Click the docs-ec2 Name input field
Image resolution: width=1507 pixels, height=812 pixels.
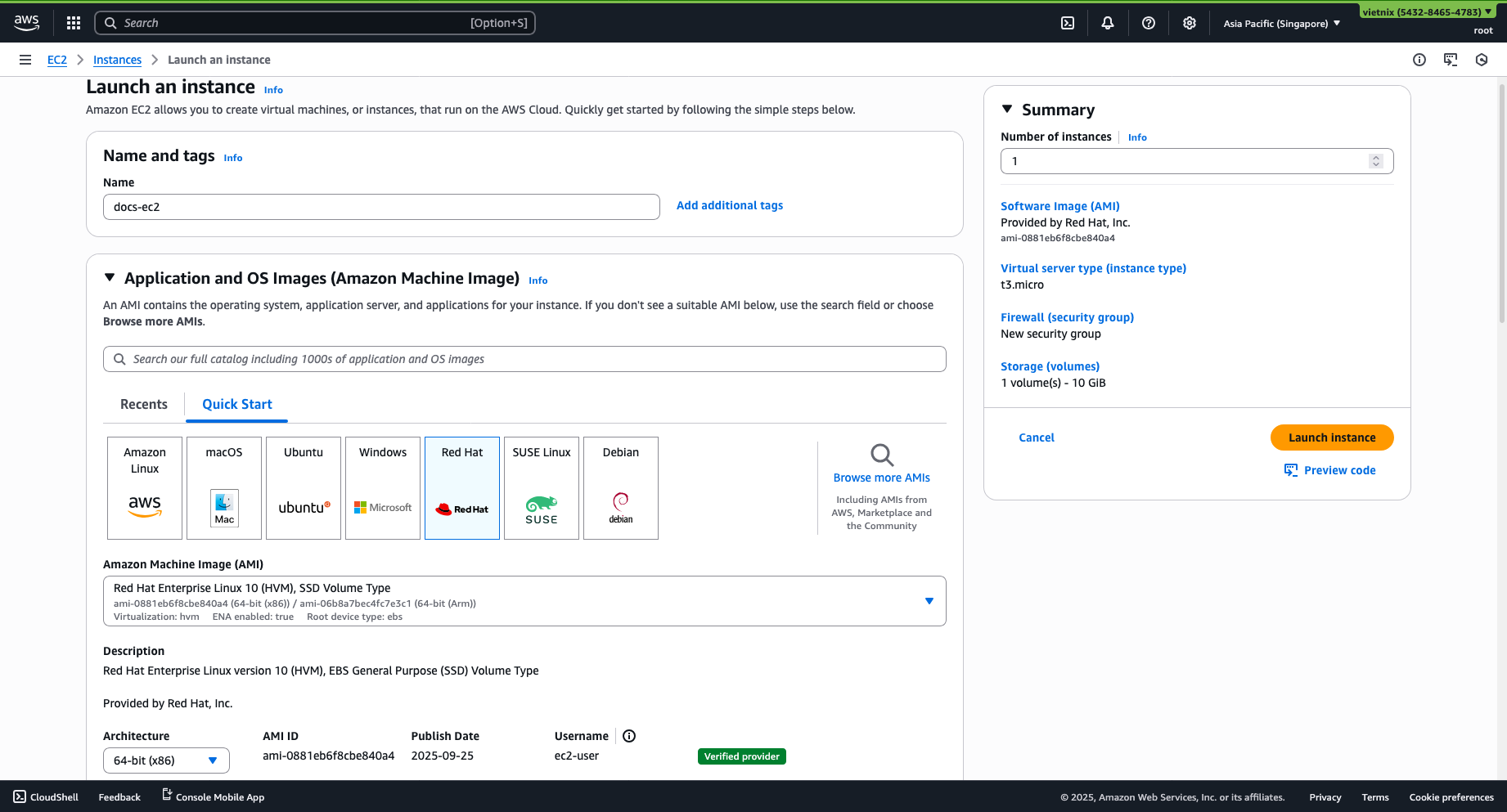click(x=381, y=207)
